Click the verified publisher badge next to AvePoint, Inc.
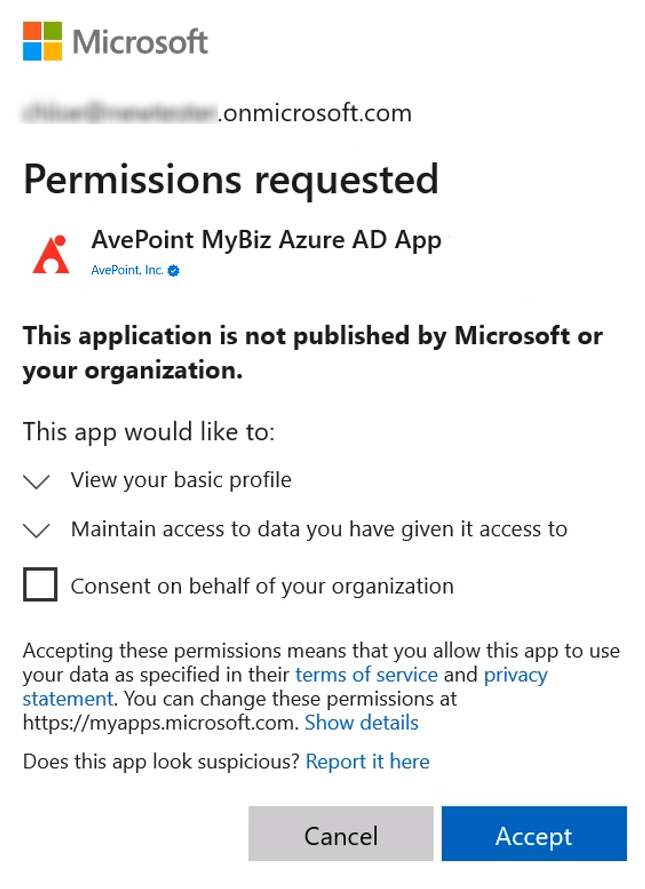Image resolution: width=645 pixels, height=889 pixels. coord(173,270)
